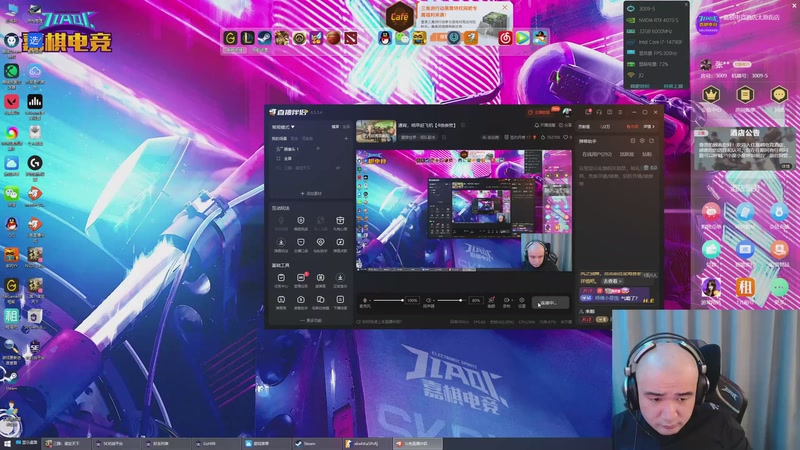Open the QQ penguin icon in the top bar
Screen dimensions: 800x450
pos(385,38)
